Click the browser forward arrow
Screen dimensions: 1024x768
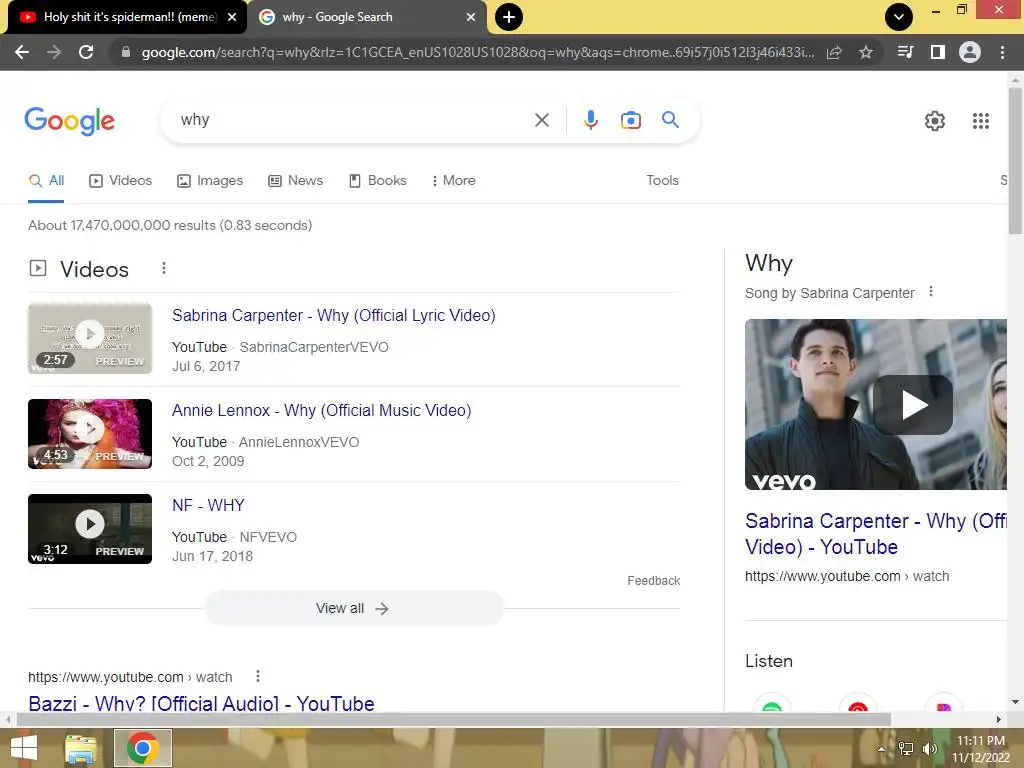coord(54,52)
